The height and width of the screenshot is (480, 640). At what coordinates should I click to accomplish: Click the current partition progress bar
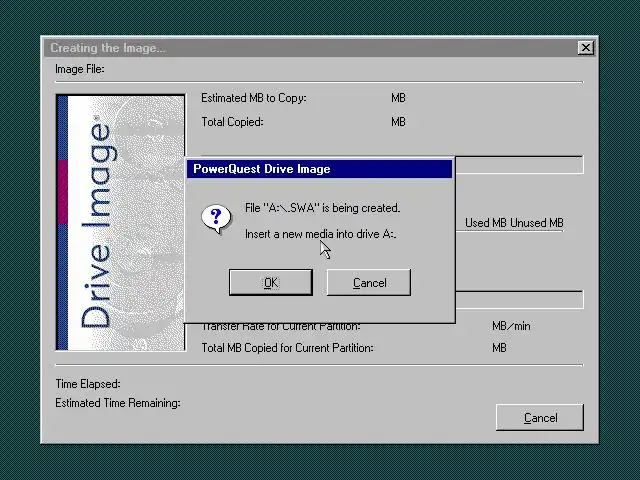coord(519,300)
